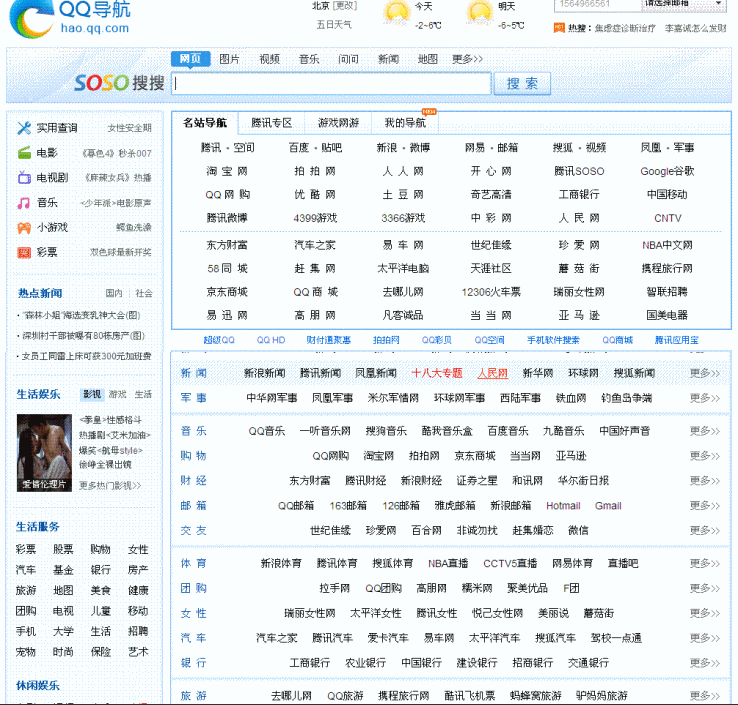
Task: Click the QQ导航 logo
Action: pyautogui.click(x=70, y=19)
